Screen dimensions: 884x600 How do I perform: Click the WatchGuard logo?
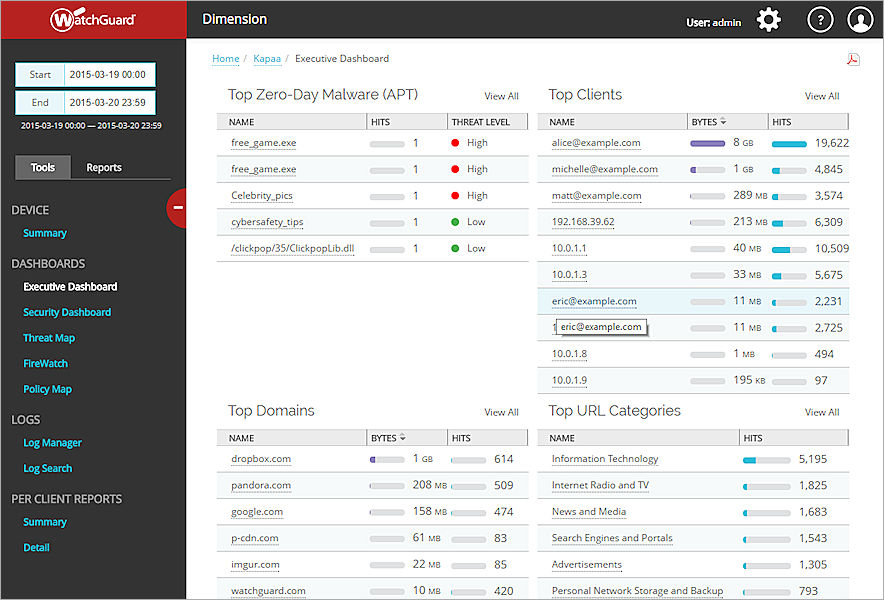(91, 18)
